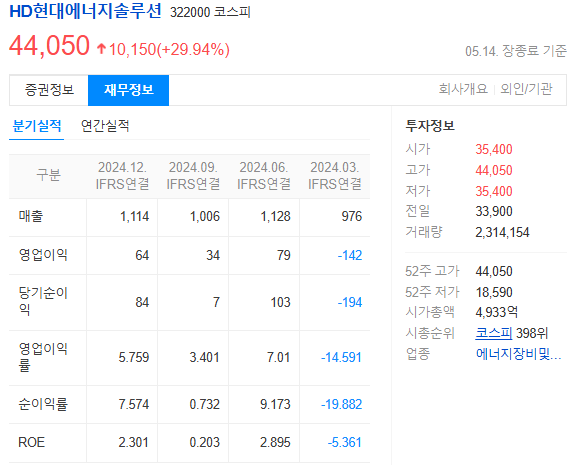This screenshot has height=465, width=569.
Task: Click the 2024.03. IFRS연결 column header
Action: coord(335,176)
